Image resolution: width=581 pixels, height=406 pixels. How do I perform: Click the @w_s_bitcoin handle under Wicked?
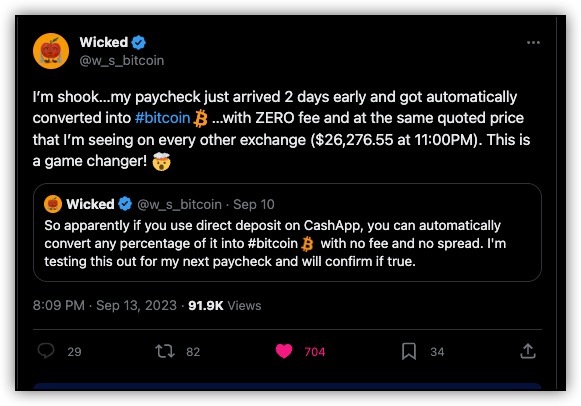pos(122,60)
